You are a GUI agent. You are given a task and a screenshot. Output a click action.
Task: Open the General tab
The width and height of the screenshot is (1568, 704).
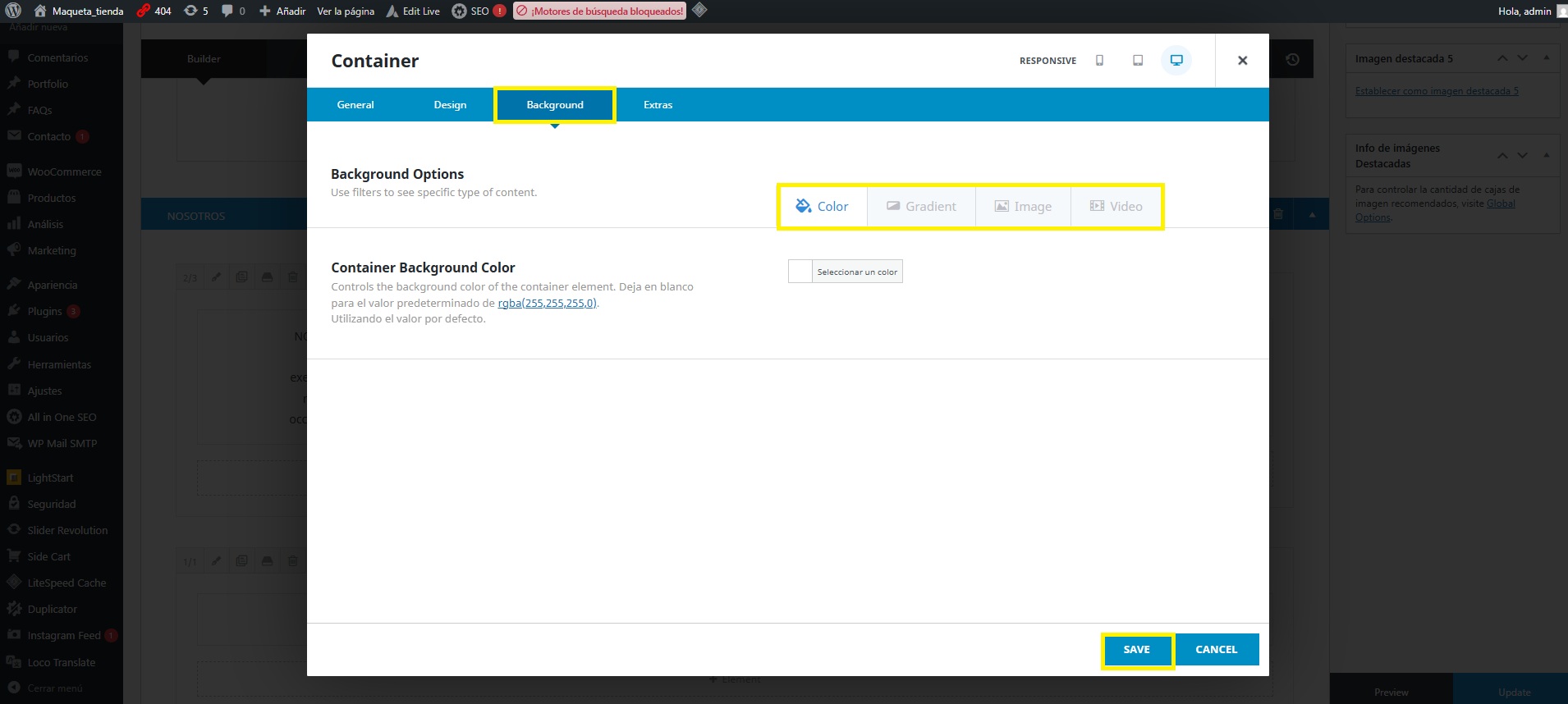355,105
